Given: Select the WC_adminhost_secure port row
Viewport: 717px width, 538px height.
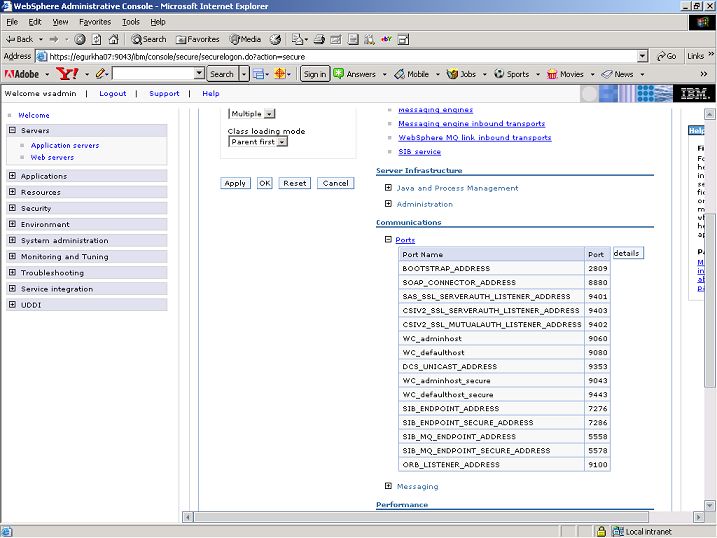Looking at the screenshot, I should [x=504, y=380].
